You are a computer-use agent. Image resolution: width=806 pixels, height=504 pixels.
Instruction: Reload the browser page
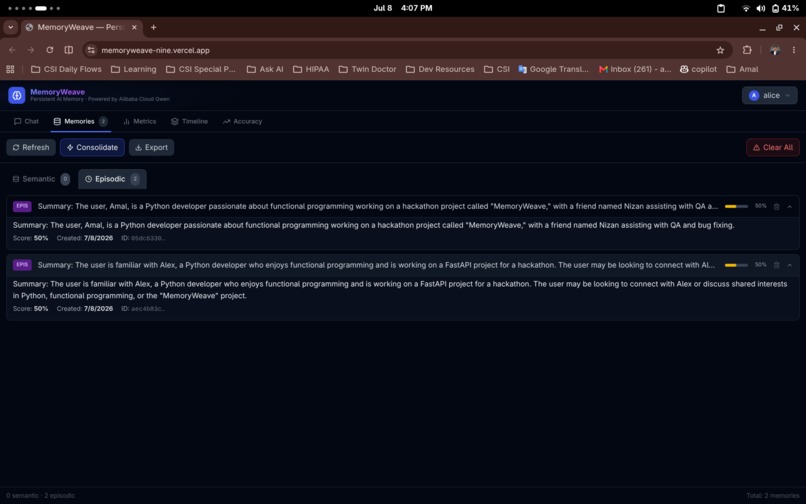[49, 50]
